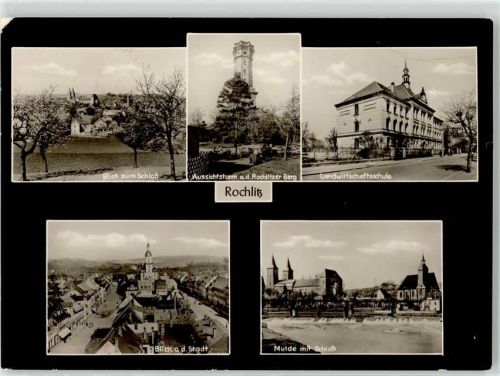Click the caption "Blick zum Schloß"

(x=130, y=176)
